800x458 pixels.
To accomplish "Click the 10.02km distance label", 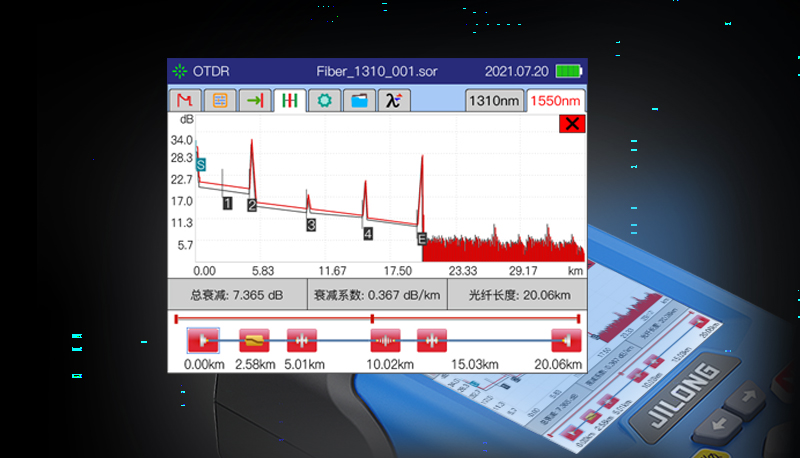I will (390, 365).
